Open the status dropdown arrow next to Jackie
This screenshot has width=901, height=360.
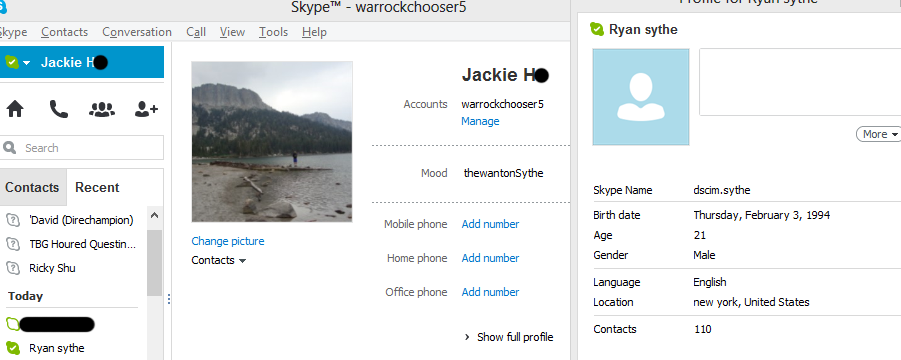[x=26, y=63]
